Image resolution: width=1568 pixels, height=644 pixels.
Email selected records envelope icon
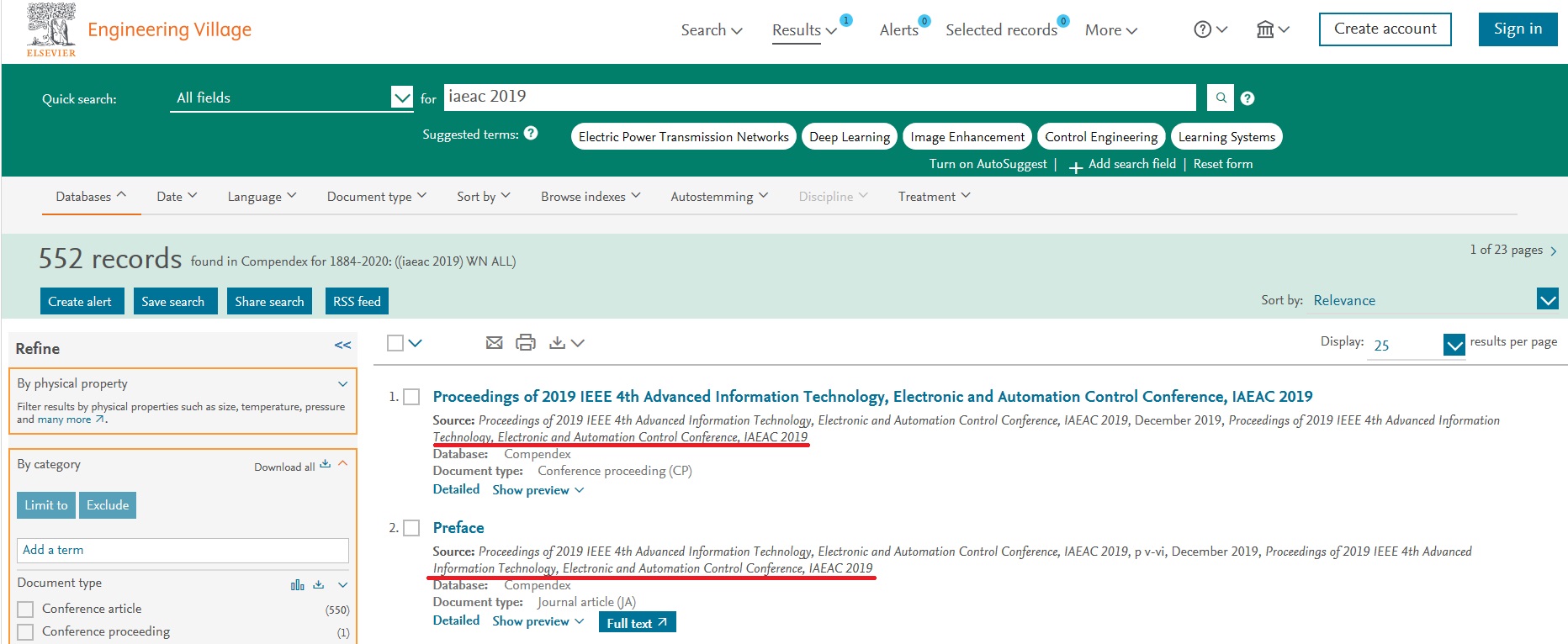pyautogui.click(x=495, y=342)
